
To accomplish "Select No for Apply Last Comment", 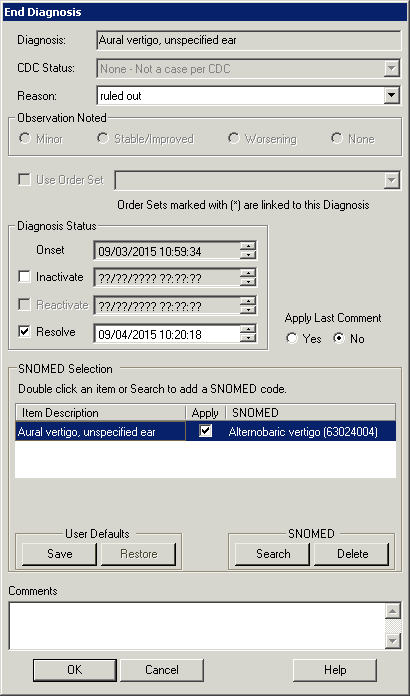I will (339, 339).
